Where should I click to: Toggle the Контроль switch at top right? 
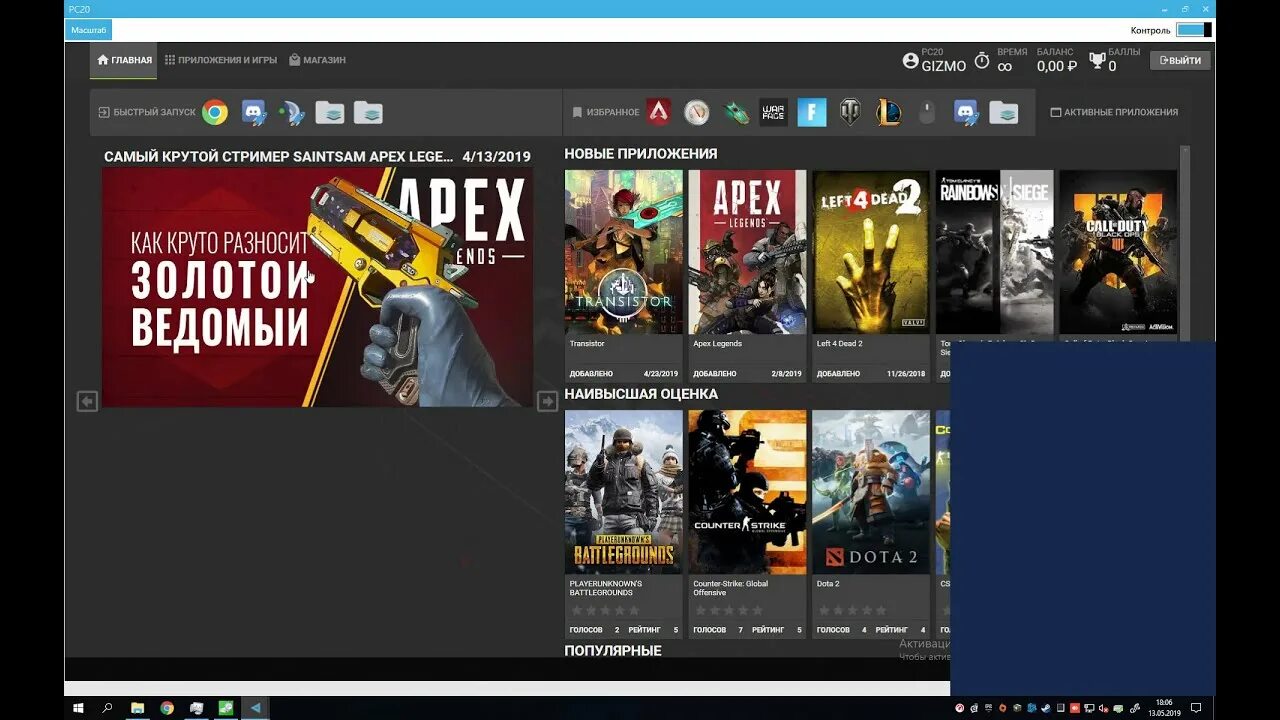coord(1193,30)
